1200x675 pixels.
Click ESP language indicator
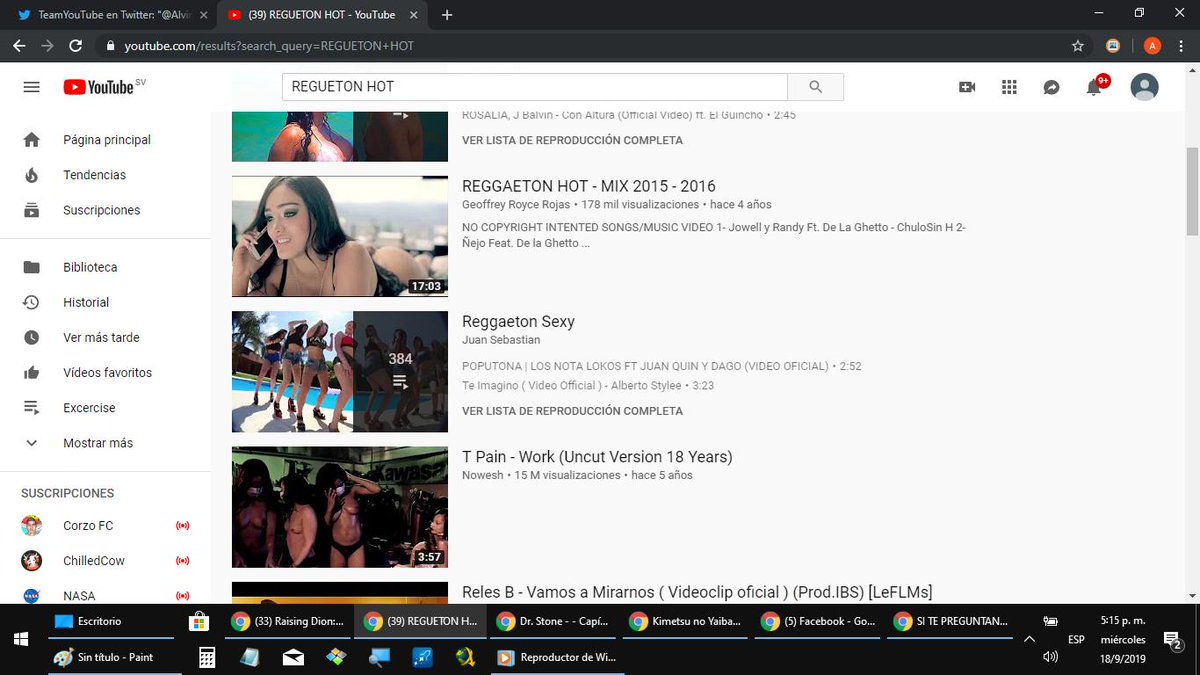click(1076, 639)
